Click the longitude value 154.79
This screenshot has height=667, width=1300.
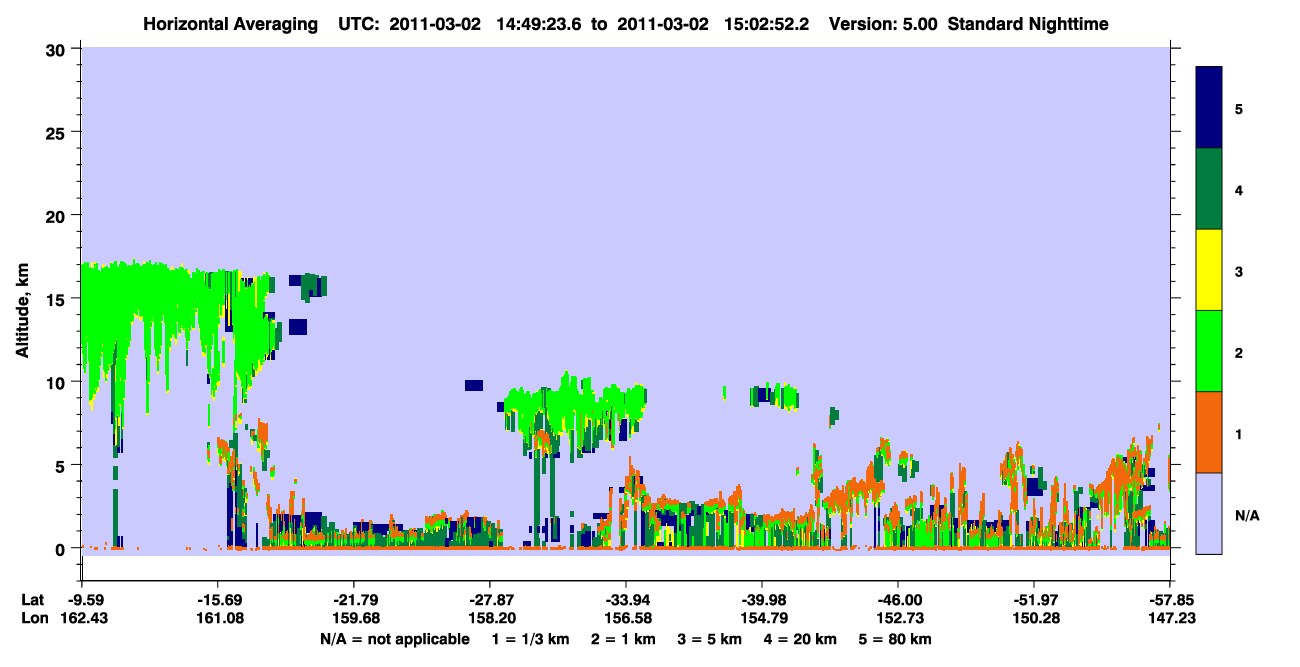(762, 619)
